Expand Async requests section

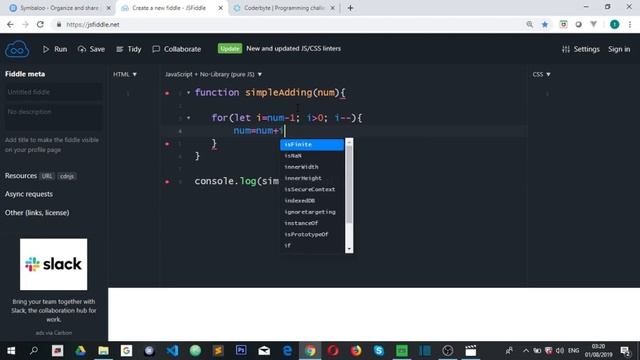29,194
